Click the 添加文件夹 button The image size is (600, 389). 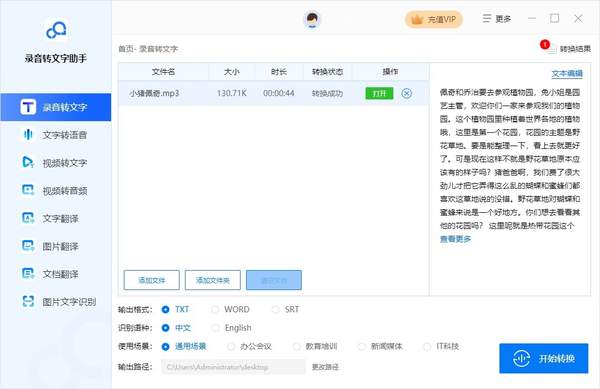[x=213, y=280]
